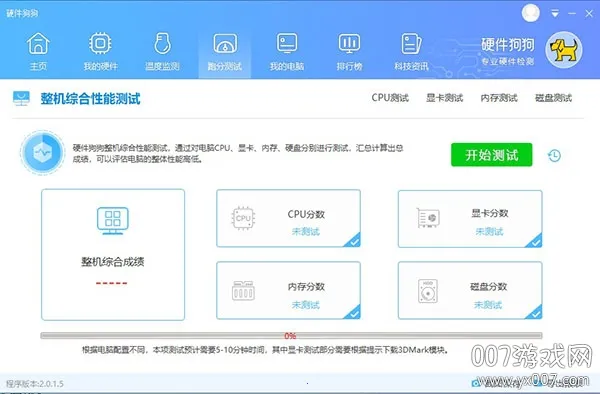Viewport: 600px width, 394px height.
Task: Click the memory module icon in 内存分数
Action: tap(243, 291)
